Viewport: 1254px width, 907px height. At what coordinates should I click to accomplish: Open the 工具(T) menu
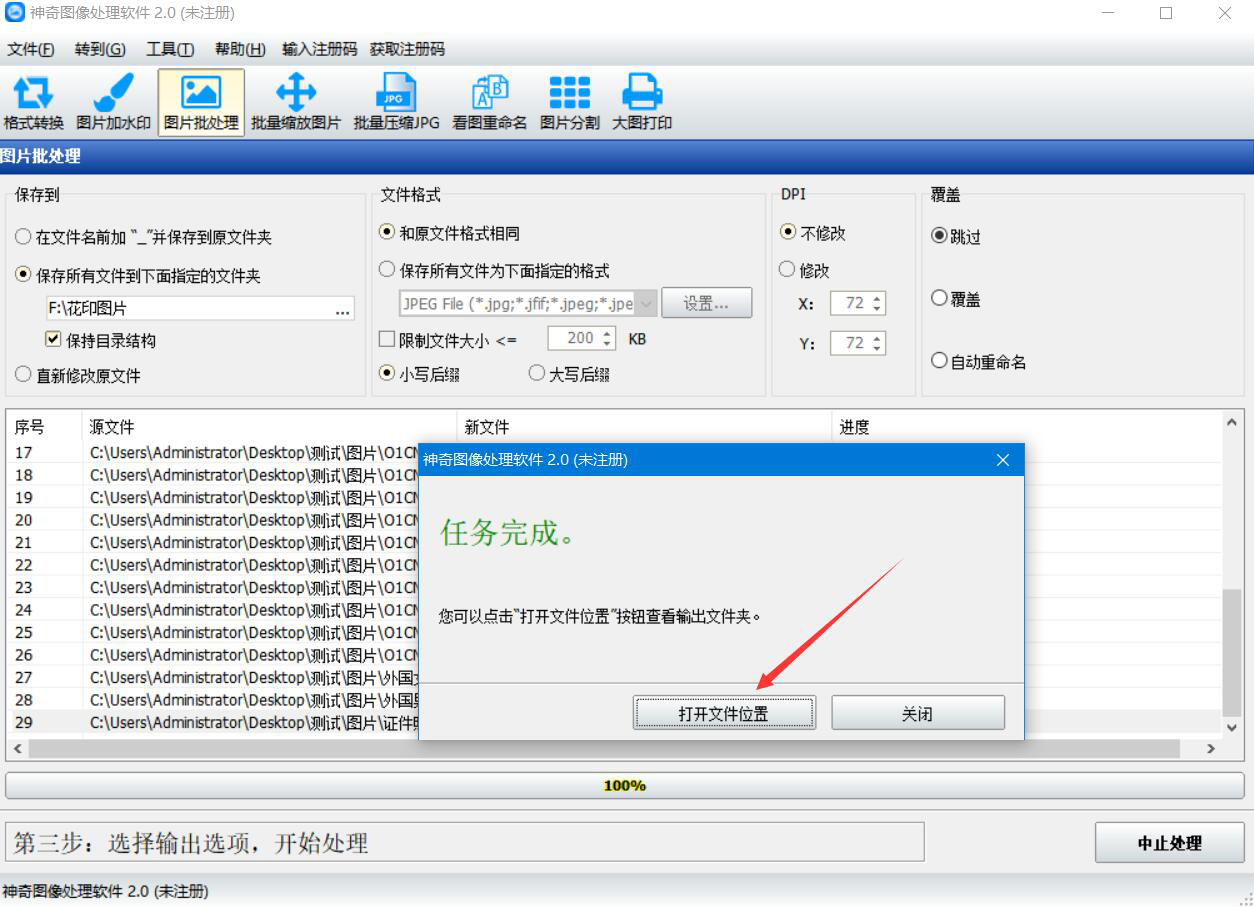(170, 49)
